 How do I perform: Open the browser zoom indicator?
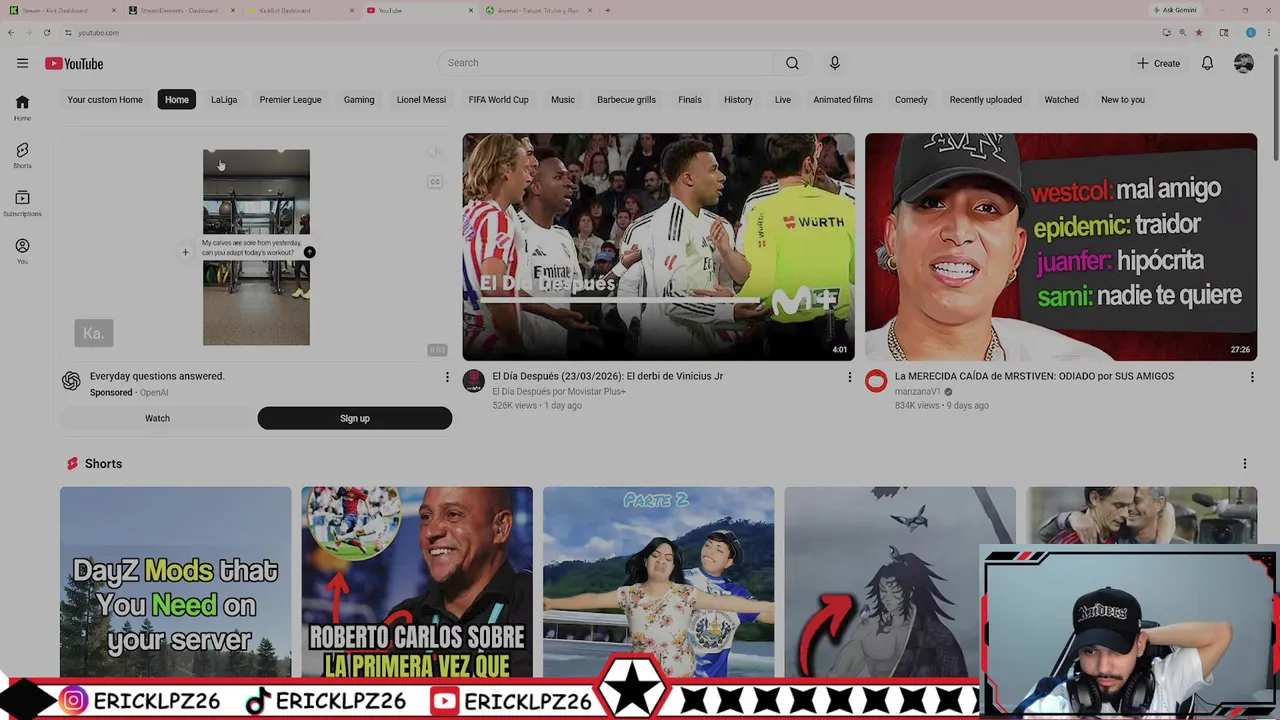coord(1183,32)
